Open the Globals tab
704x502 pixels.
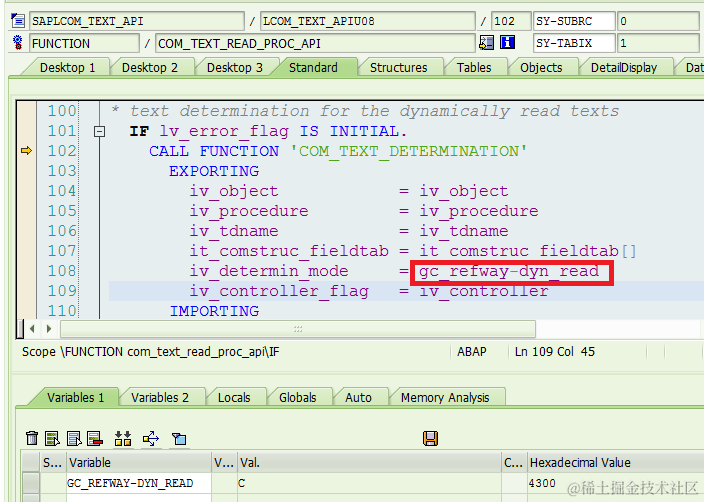[x=297, y=397]
